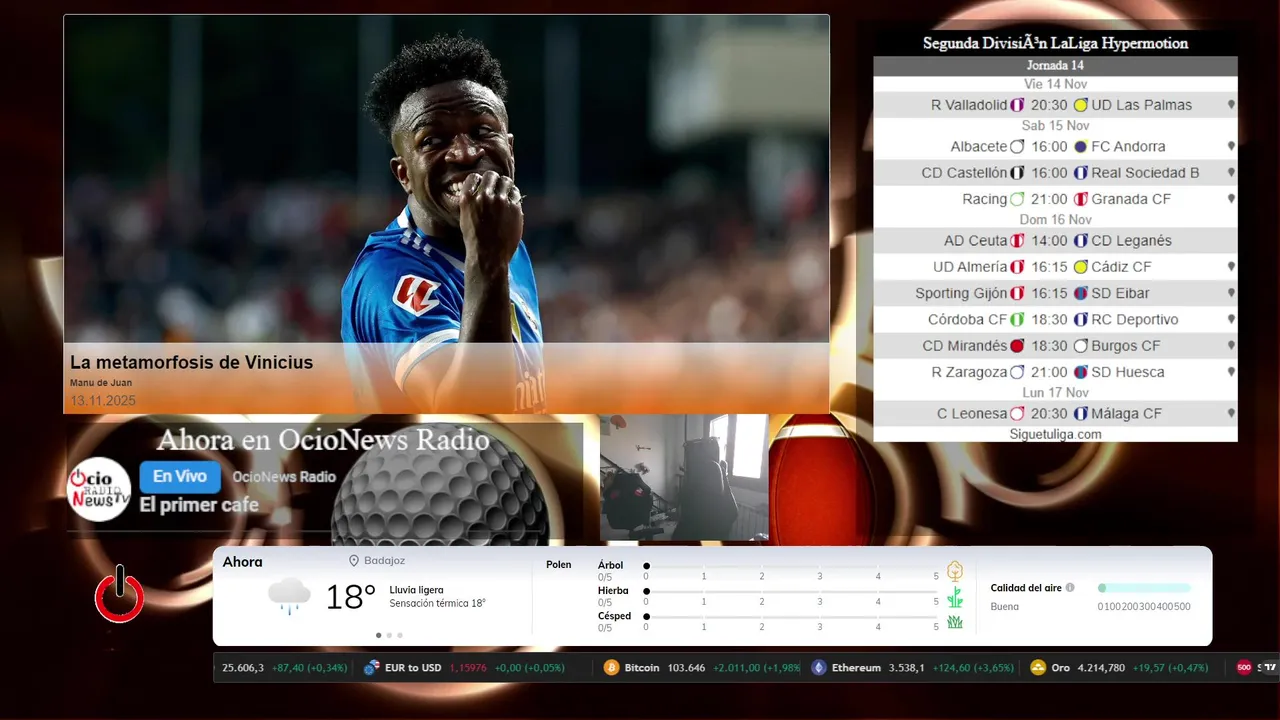Click the En Vivo live button
The height and width of the screenshot is (720, 1280).
(180, 477)
